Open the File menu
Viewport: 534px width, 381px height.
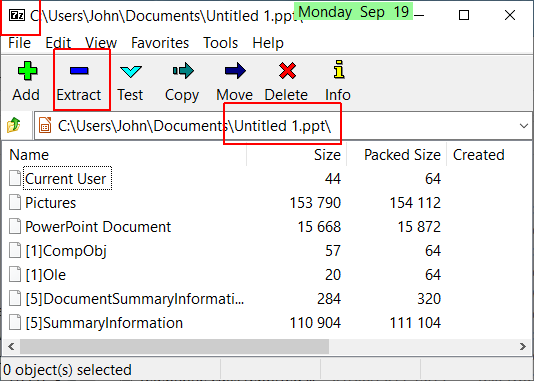19,43
